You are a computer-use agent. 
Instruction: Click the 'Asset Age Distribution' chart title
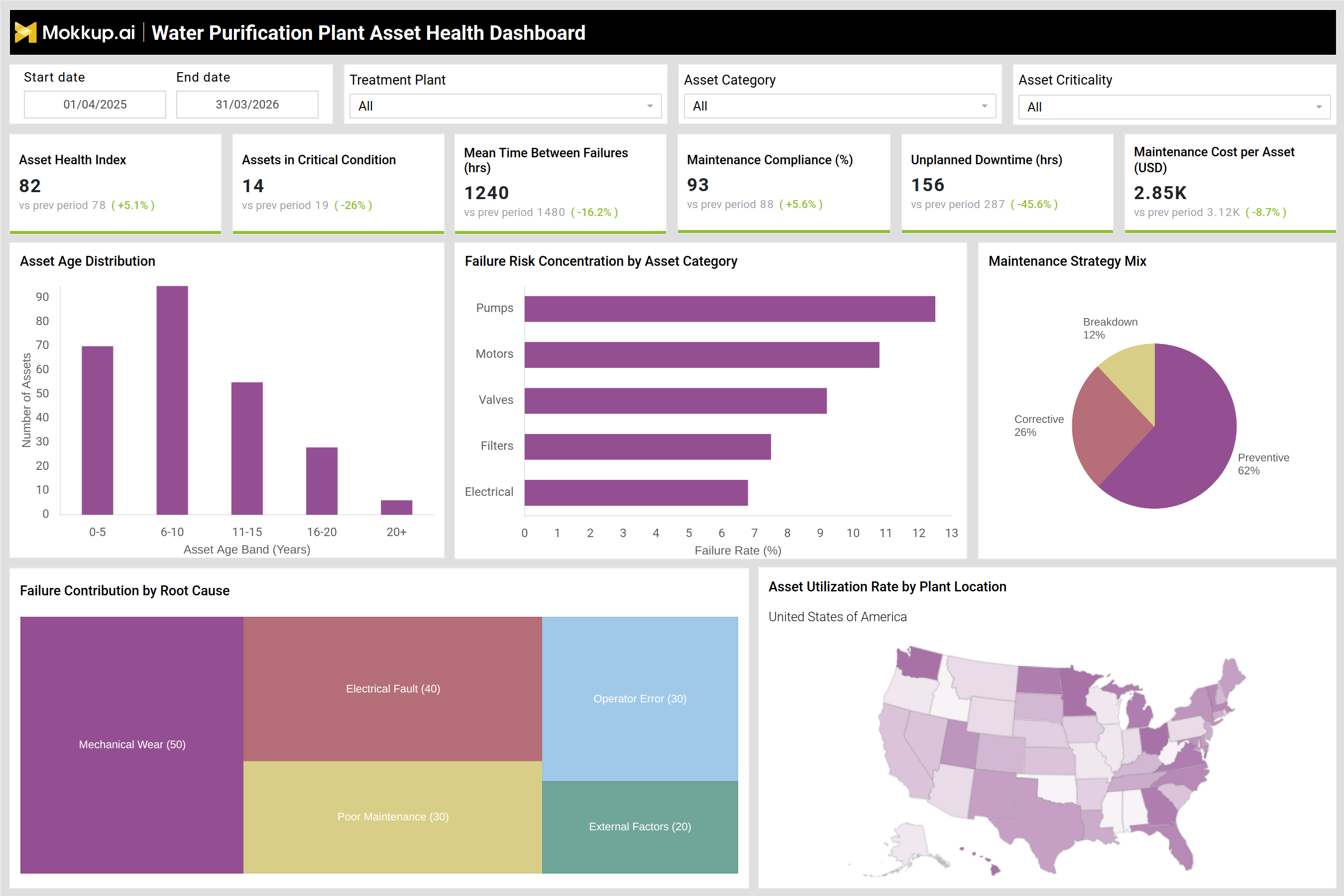coord(88,261)
